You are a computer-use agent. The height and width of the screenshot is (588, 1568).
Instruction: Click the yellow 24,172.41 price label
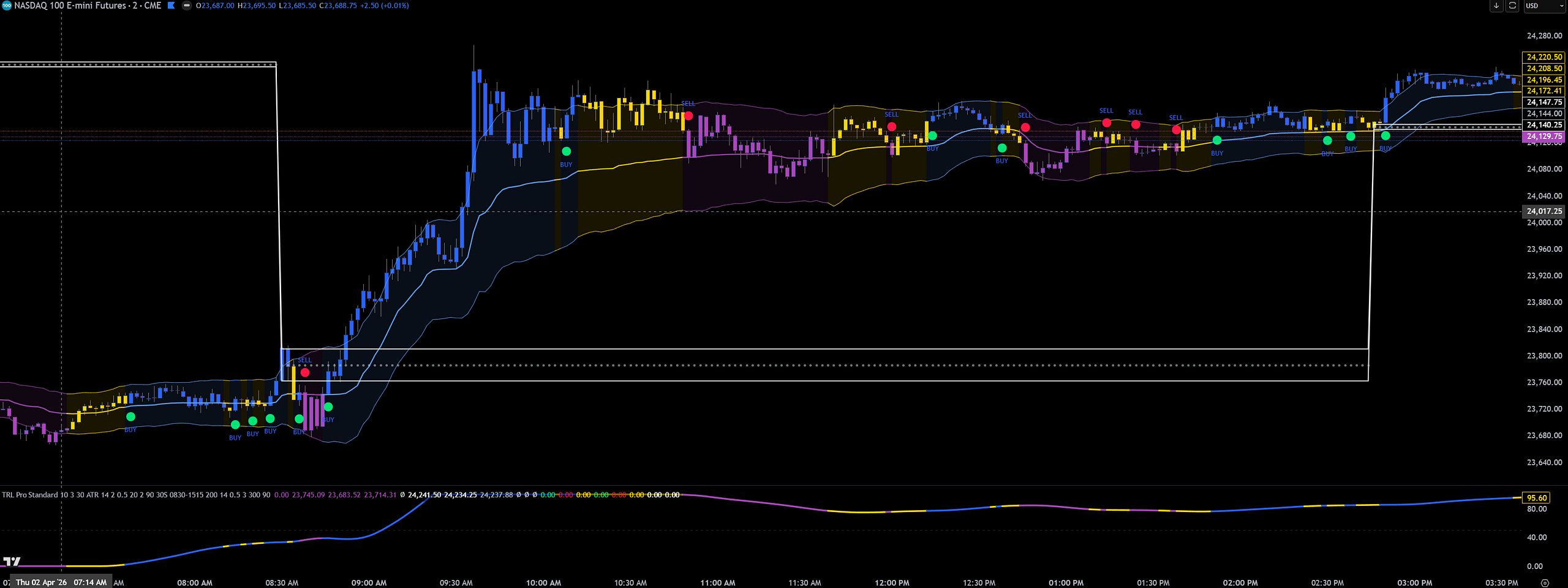pos(1543,91)
